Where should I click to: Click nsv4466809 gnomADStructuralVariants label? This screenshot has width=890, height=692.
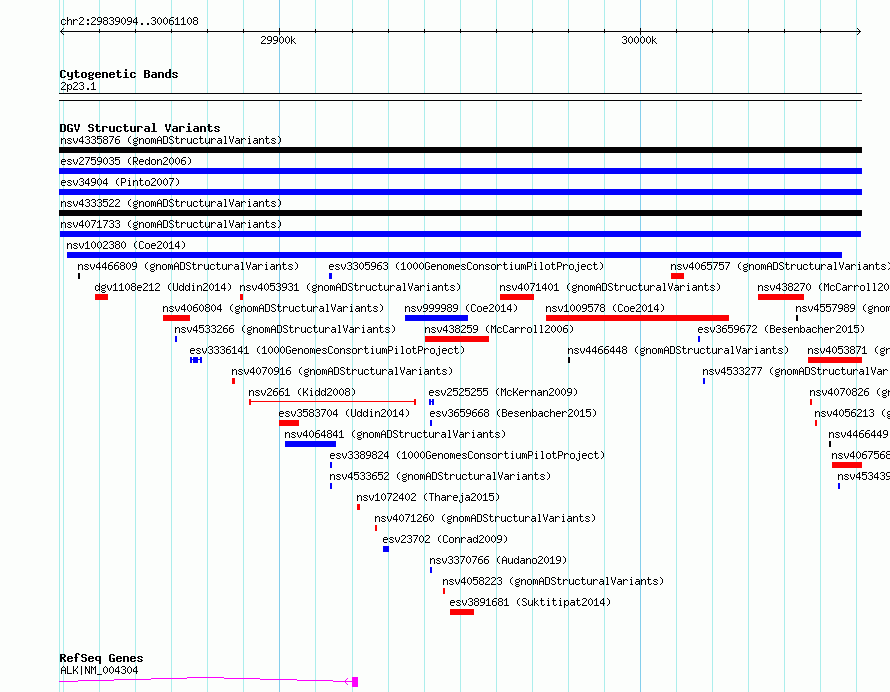[188, 266]
